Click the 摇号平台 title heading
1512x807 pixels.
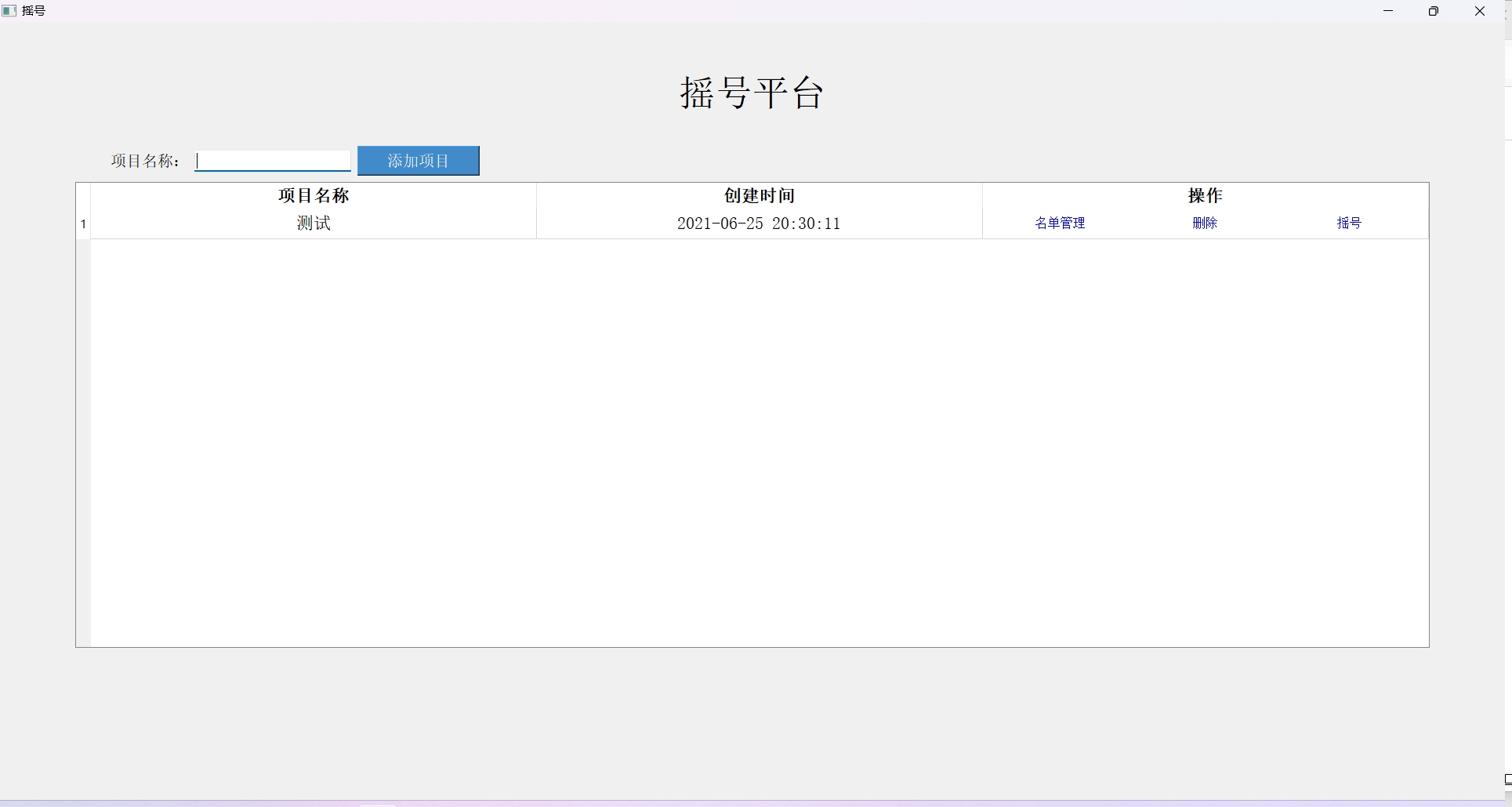[x=752, y=93]
